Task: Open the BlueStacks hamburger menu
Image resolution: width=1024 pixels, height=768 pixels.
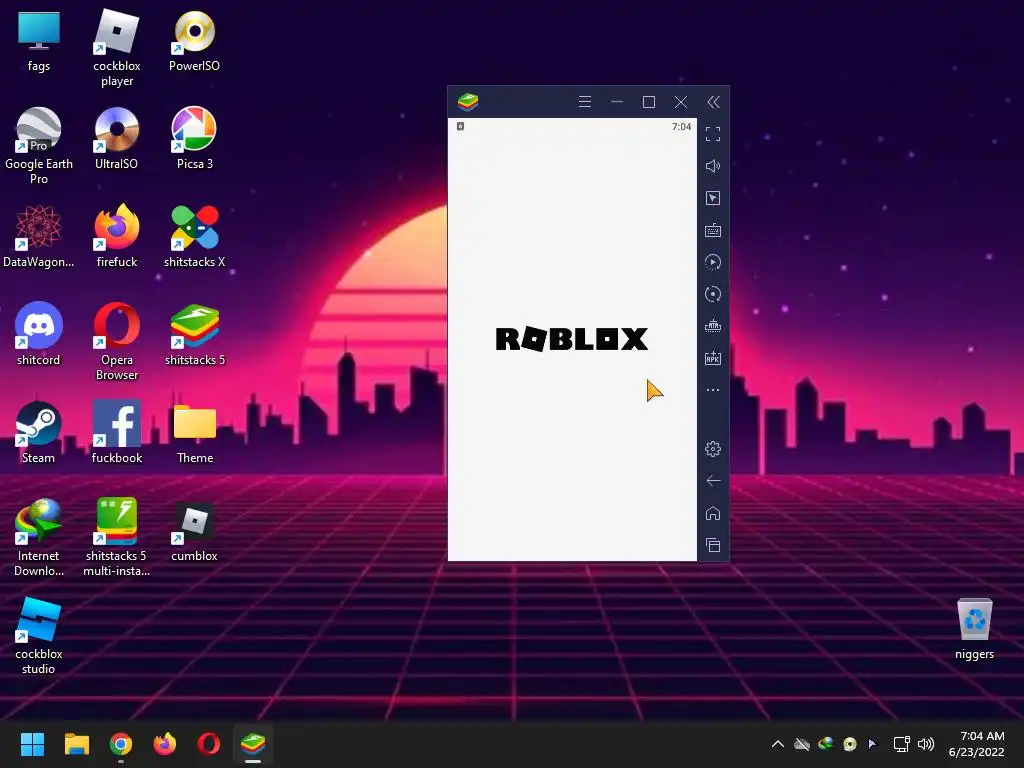Action: point(584,102)
